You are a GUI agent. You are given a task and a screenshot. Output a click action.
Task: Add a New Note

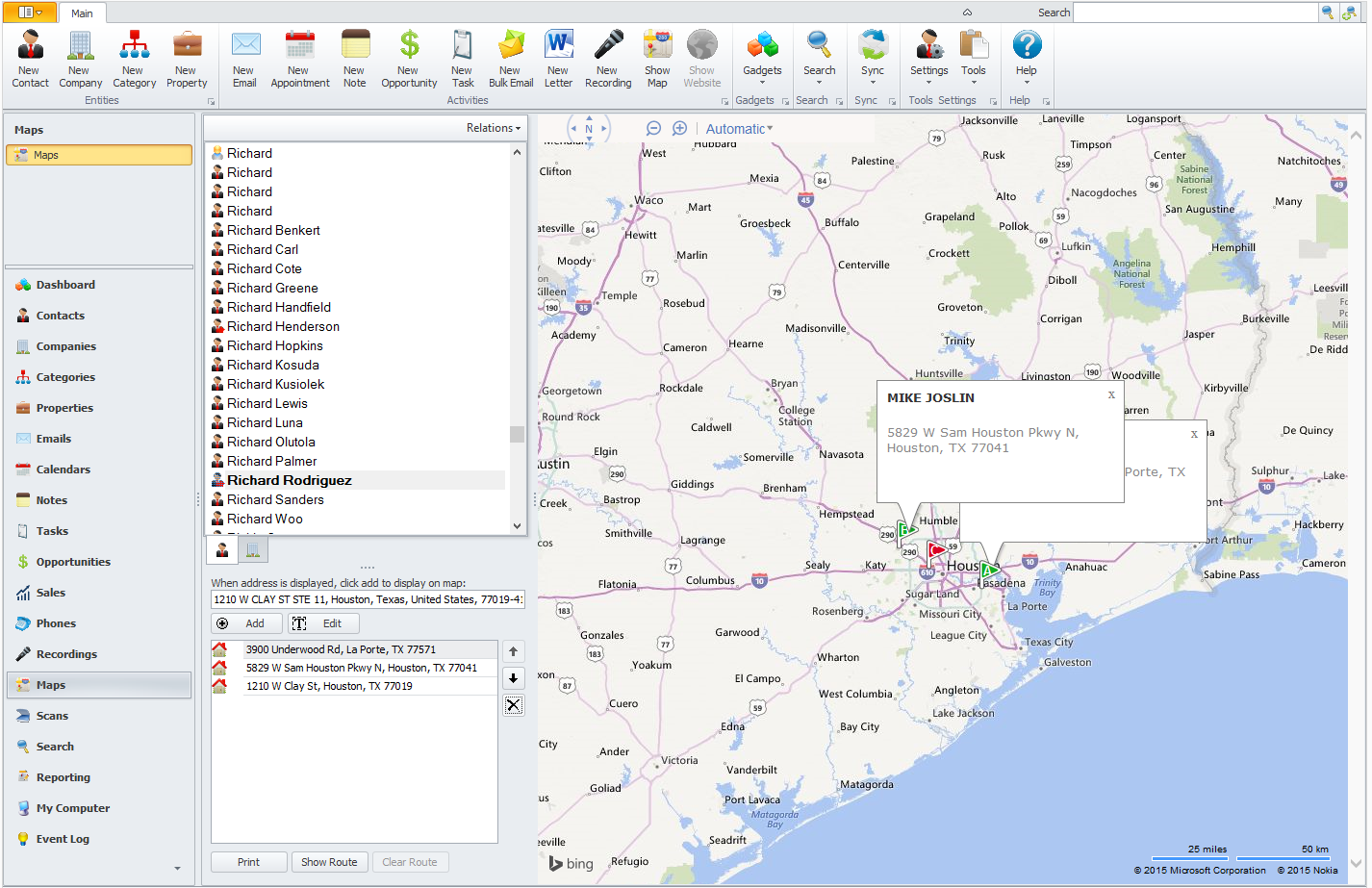355,59
